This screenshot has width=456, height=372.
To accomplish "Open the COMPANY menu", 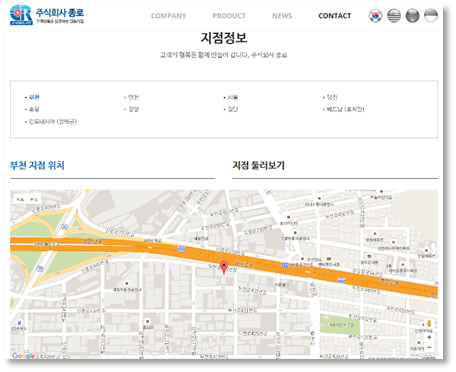I will click(x=168, y=16).
